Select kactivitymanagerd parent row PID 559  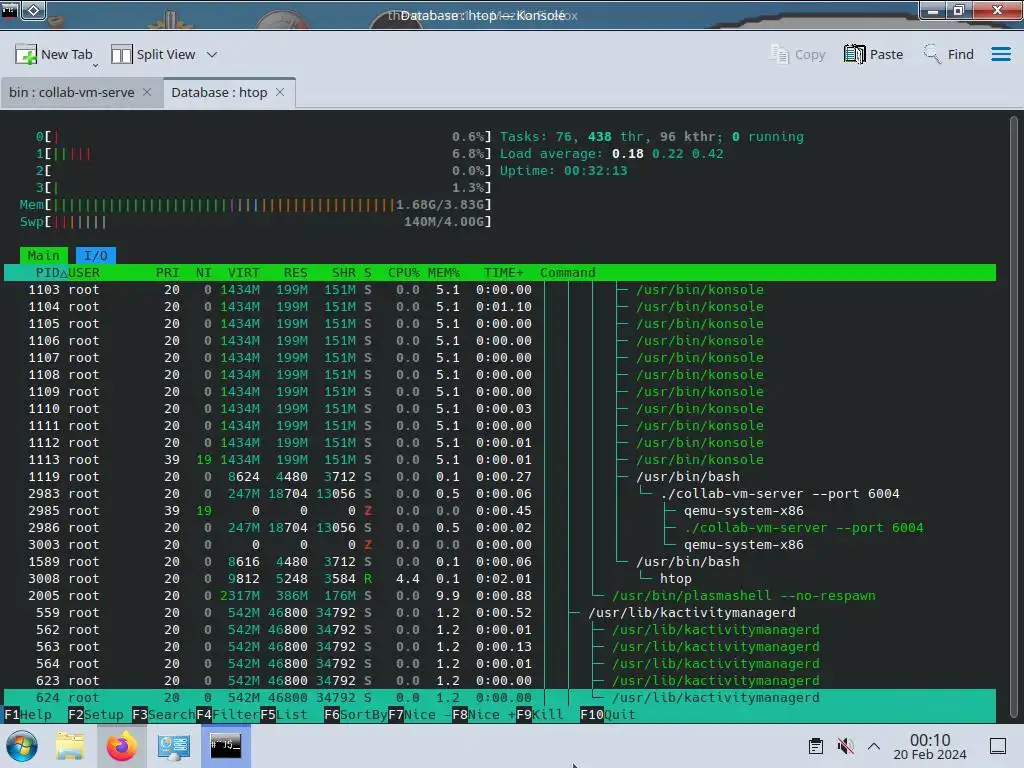pyautogui.click(x=500, y=613)
